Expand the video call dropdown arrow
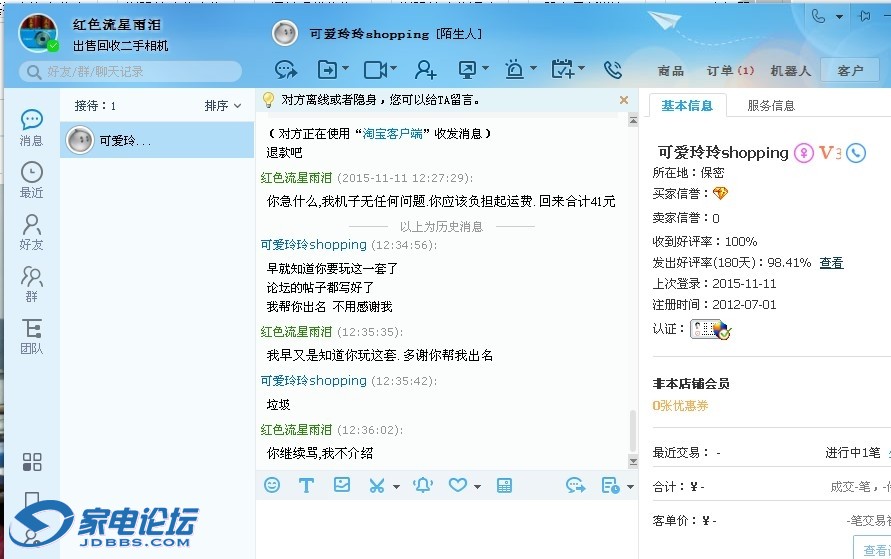Viewport: 891px width, 559px height. pos(393,68)
